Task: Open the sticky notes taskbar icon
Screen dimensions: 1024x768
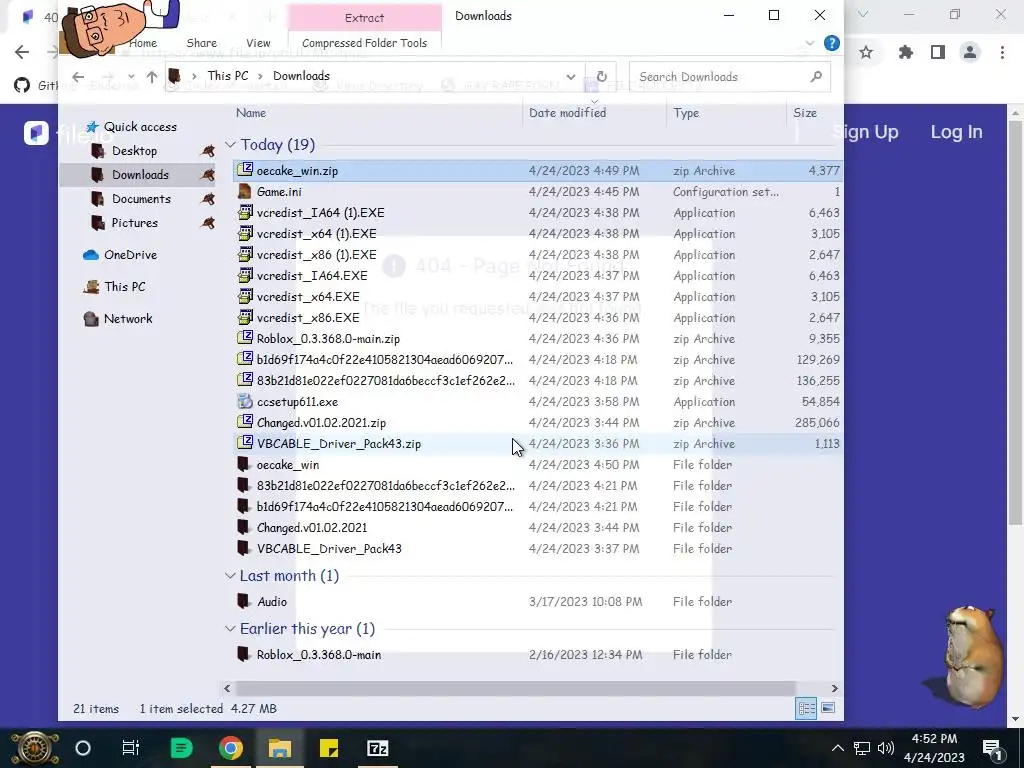Action: coord(328,748)
